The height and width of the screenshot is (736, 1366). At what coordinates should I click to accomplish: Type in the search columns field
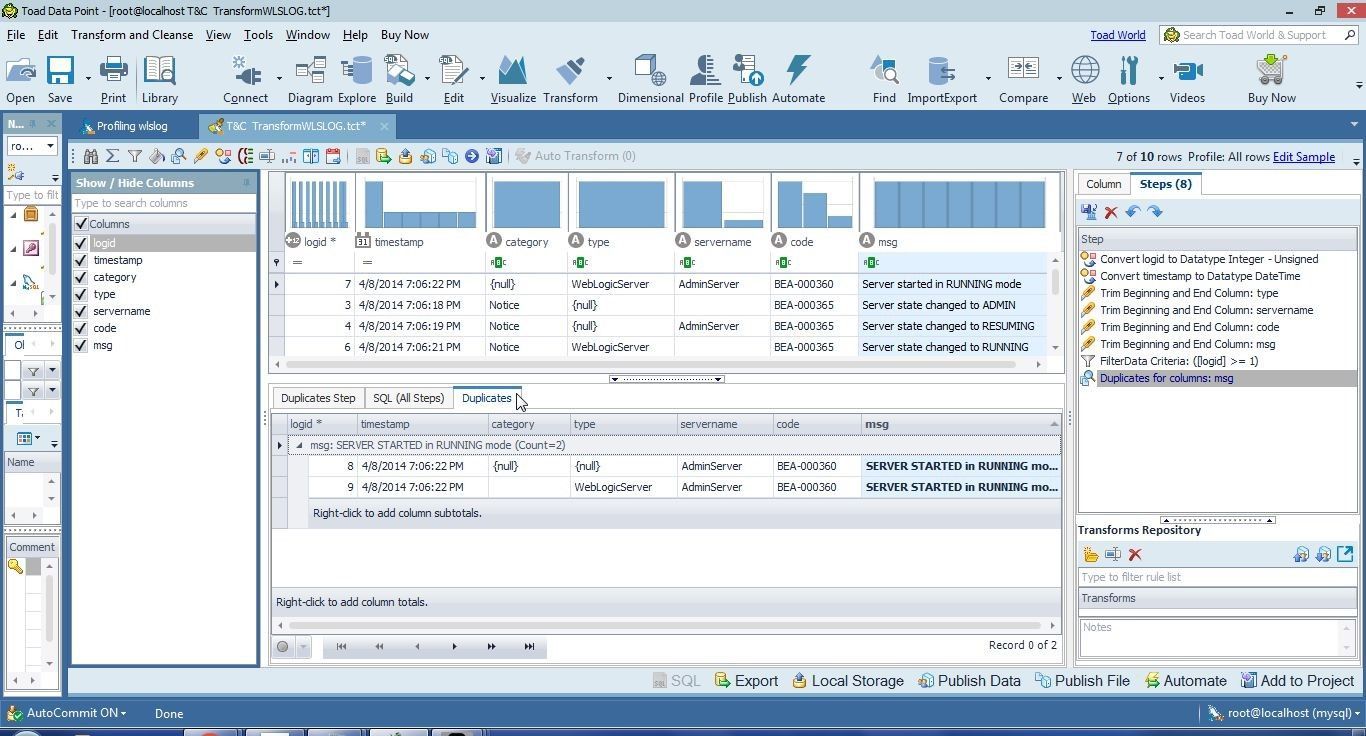(163, 203)
